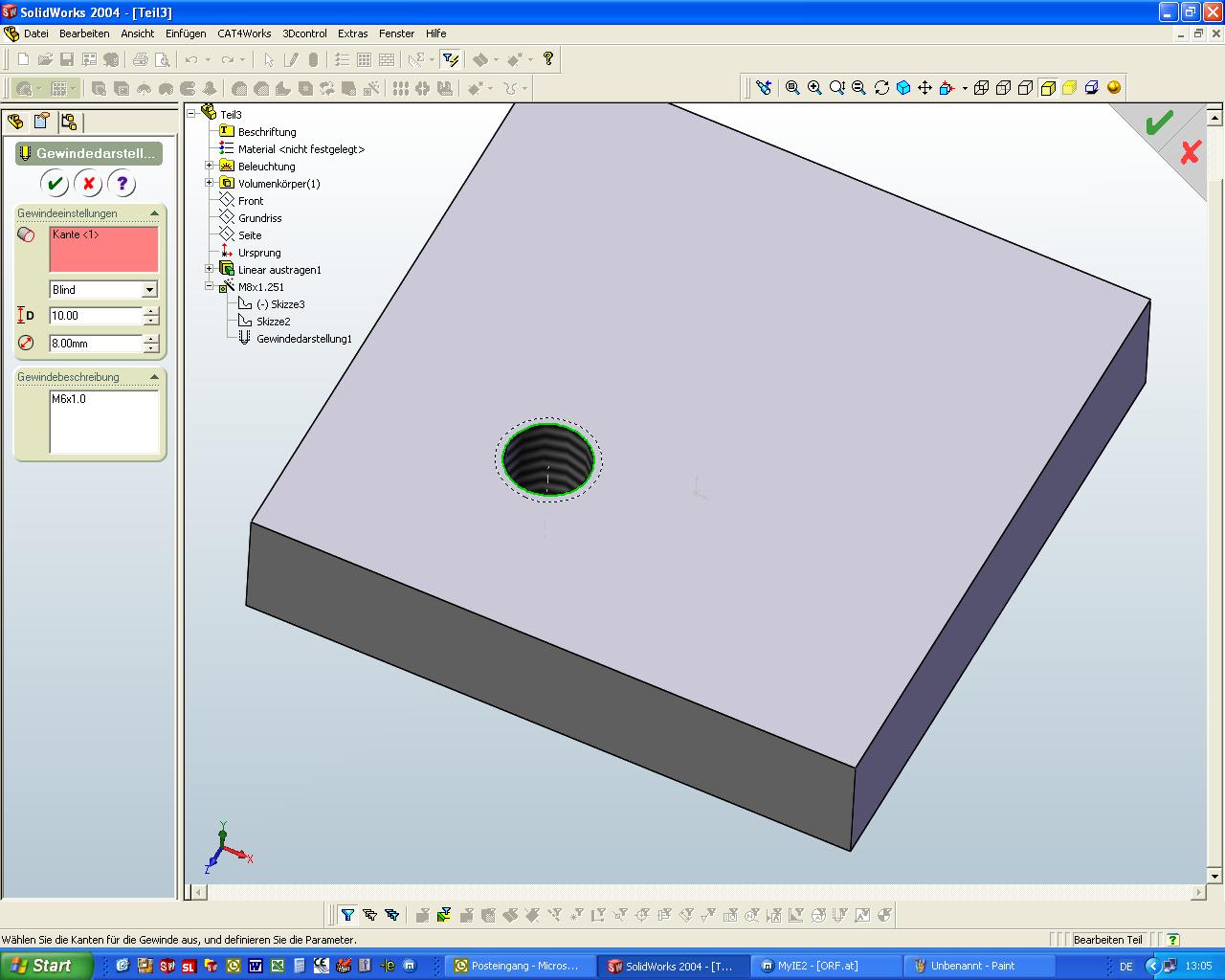Expand the Beleuchtung tree node
This screenshot has height=980, width=1225.
(210, 167)
